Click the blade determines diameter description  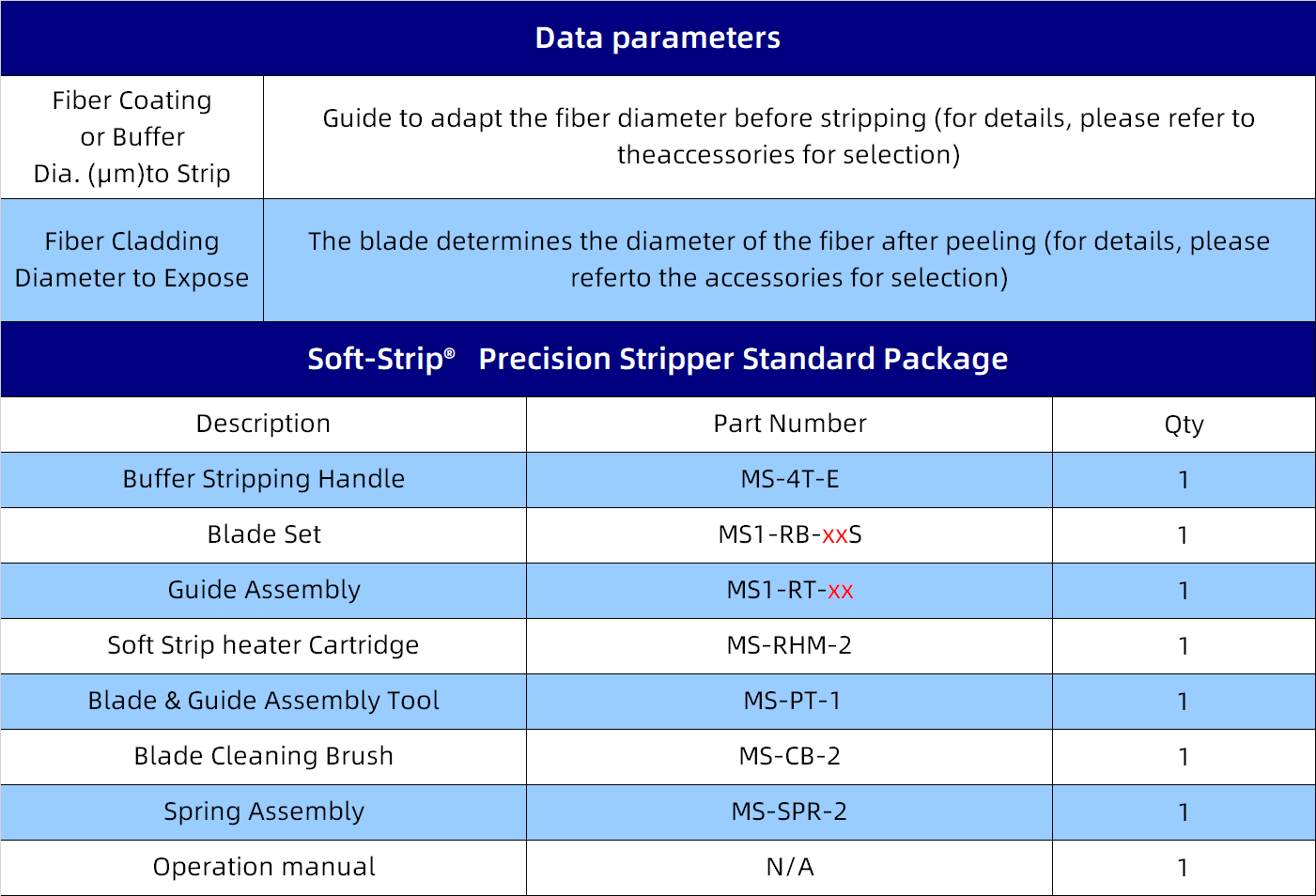pos(789,259)
